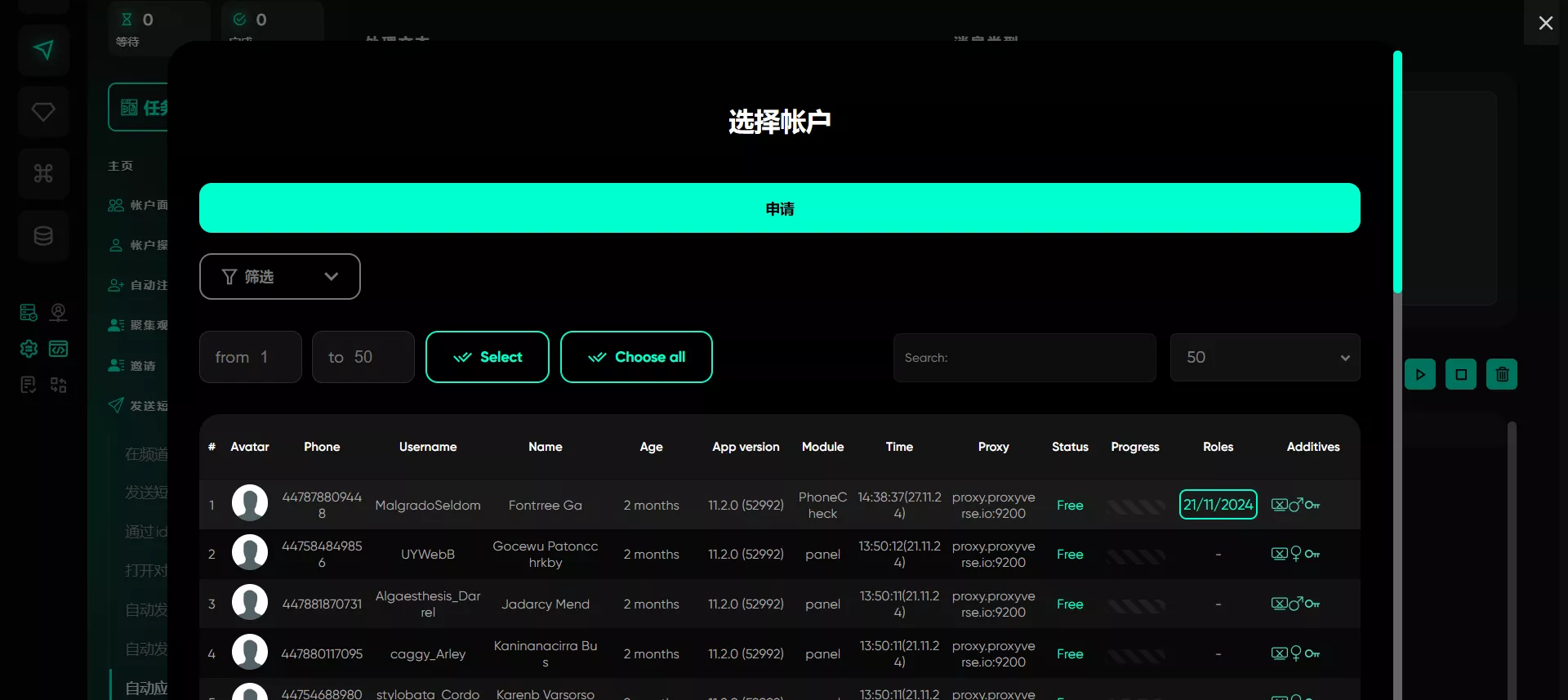Click the 任务 tasks button in the background panel
Image resolution: width=1568 pixels, height=700 pixels.
point(139,107)
